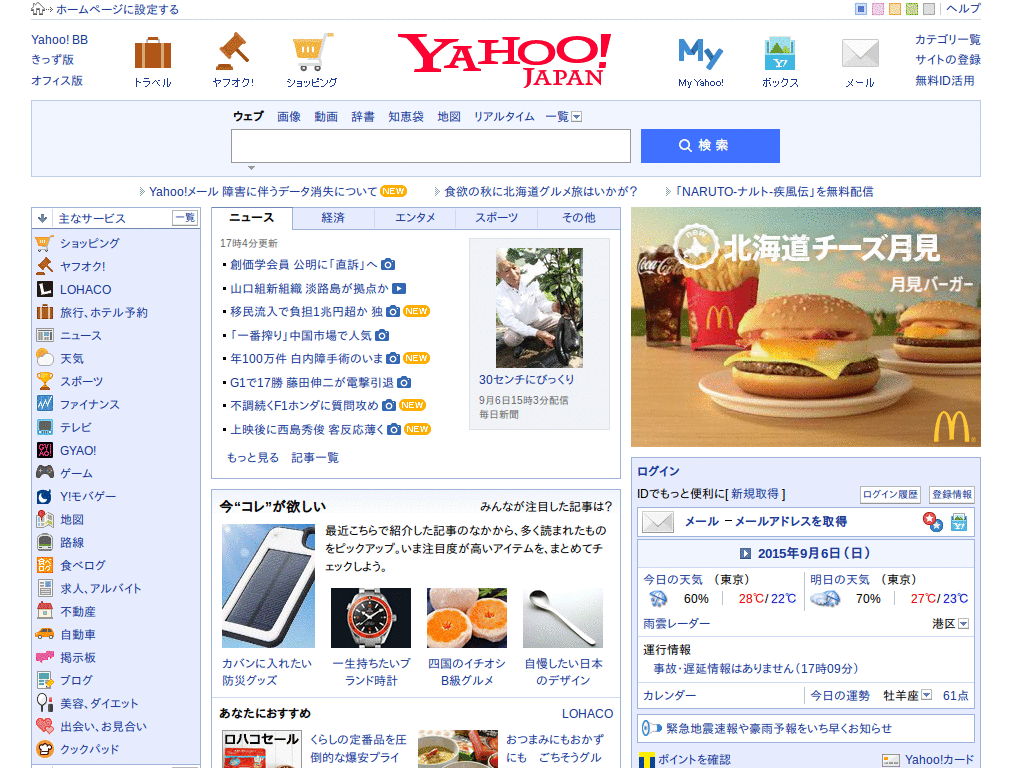1024x768 pixels.
Task: Click the sidebar ファイナンス chart icon
Action: (44, 404)
